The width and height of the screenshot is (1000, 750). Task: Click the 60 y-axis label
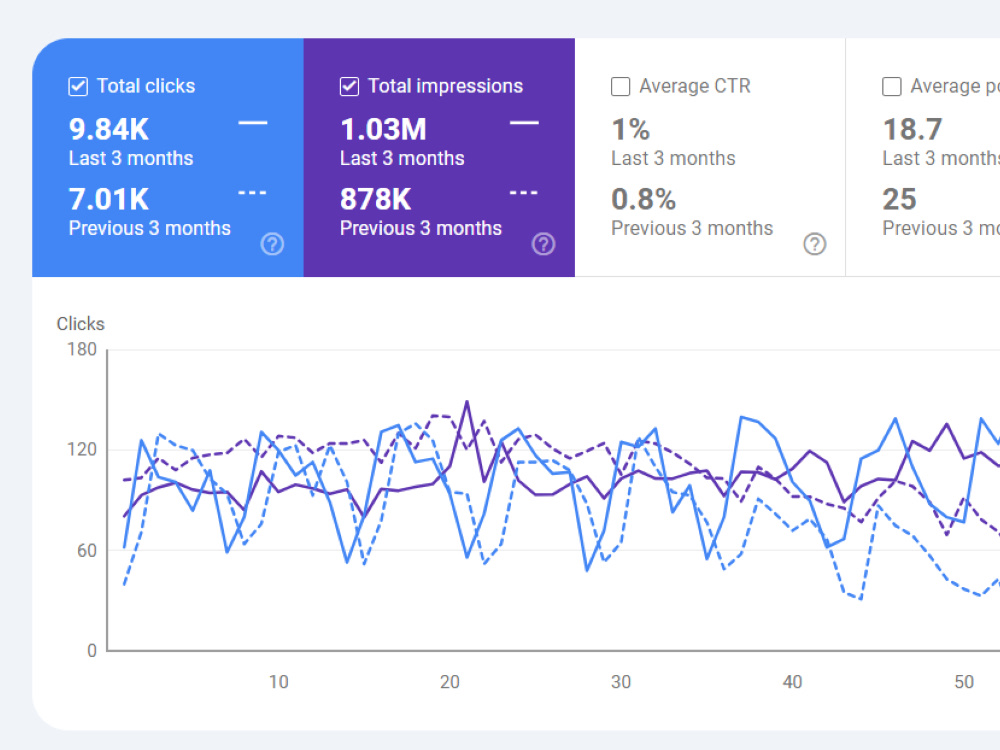click(x=87, y=550)
